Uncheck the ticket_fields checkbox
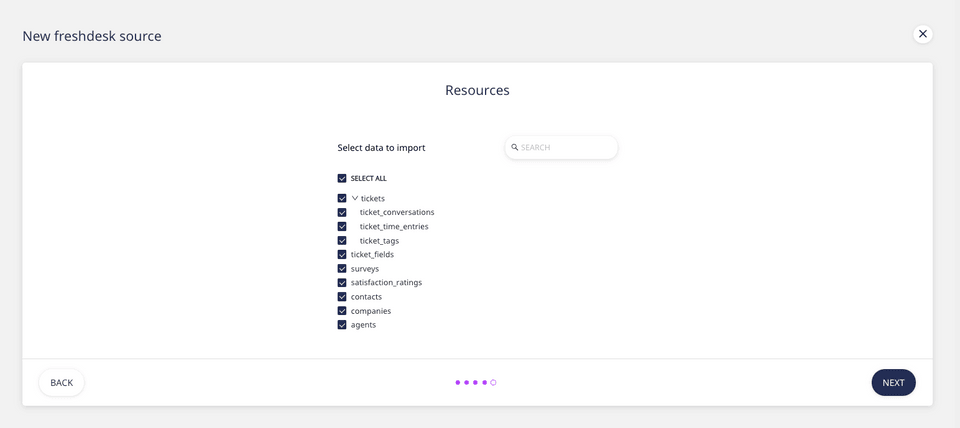Image resolution: width=960 pixels, height=428 pixels. tap(342, 254)
